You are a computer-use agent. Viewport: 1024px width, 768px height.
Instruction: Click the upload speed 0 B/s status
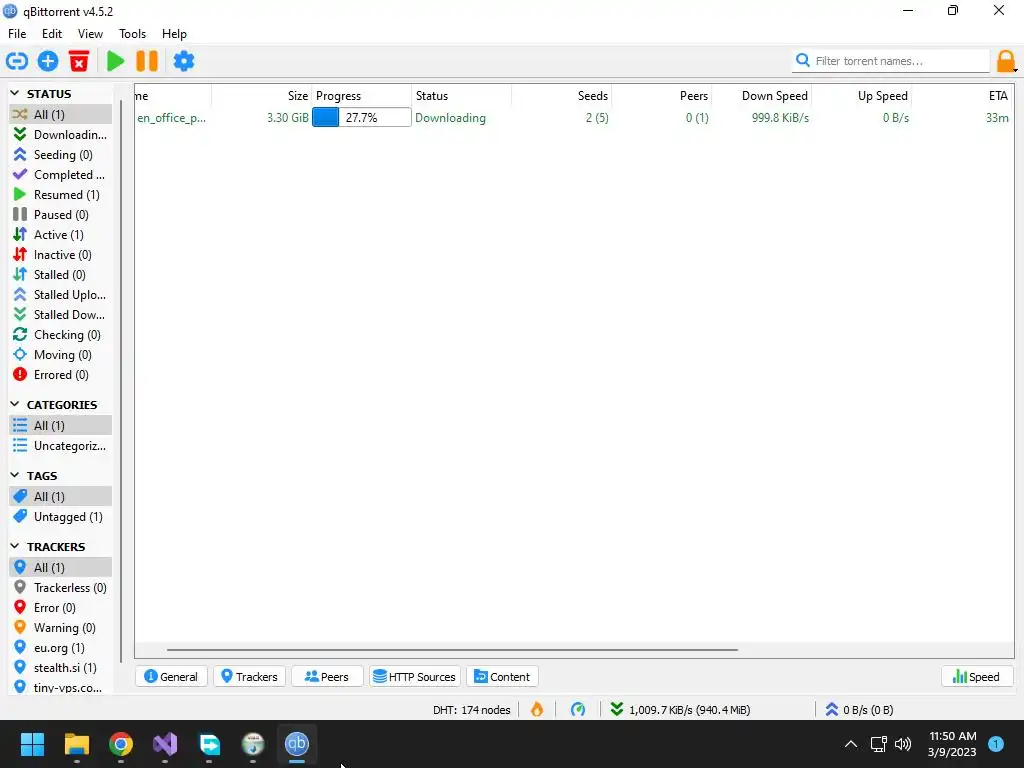click(x=859, y=710)
